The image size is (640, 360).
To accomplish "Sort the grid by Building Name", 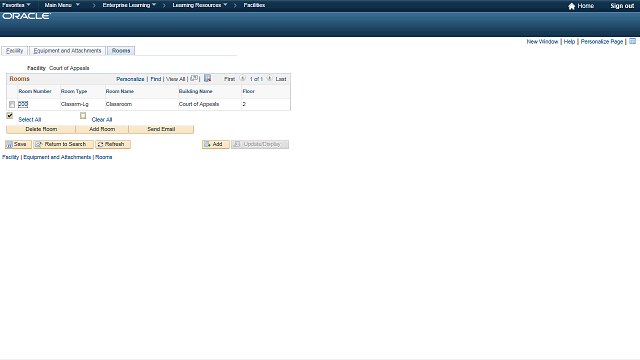I will point(196,91).
